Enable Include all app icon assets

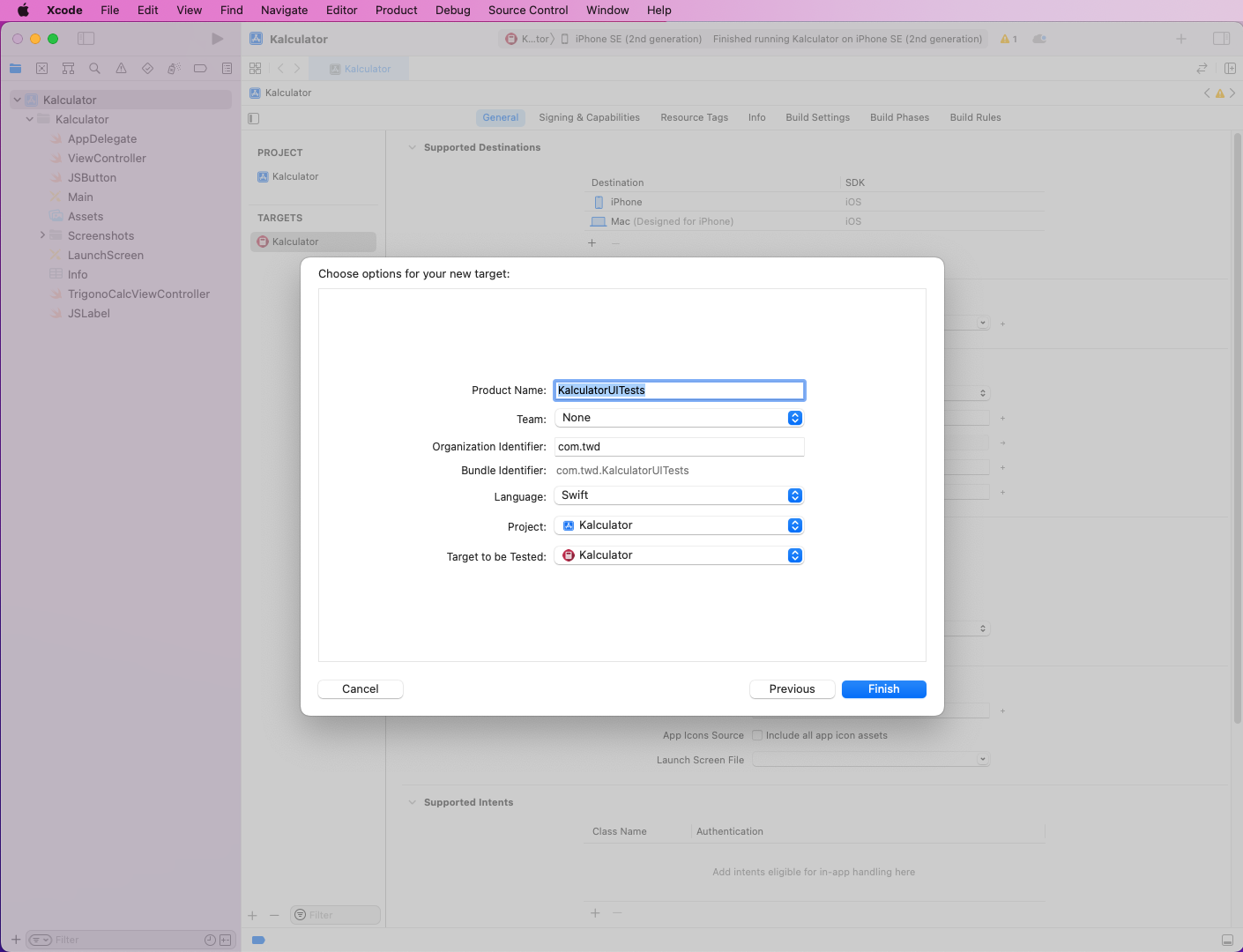point(757,735)
